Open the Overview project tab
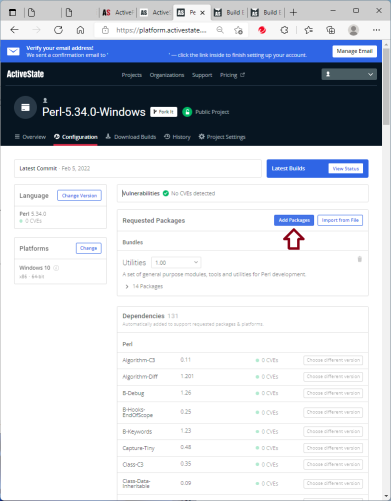391x501 pixels. [x=30, y=137]
